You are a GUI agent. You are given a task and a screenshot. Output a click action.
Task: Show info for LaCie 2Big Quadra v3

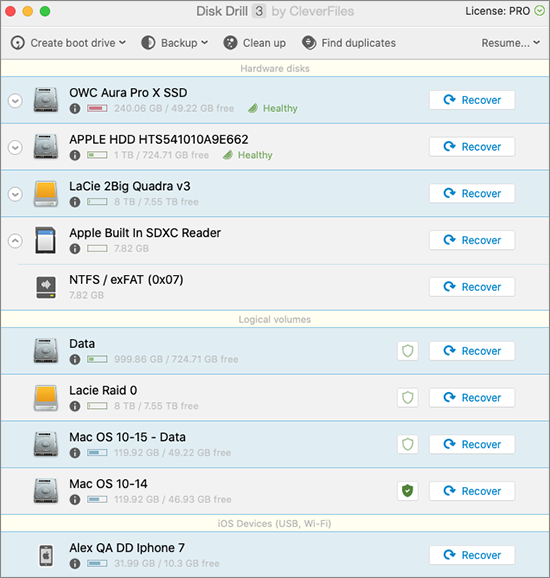pyautogui.click(x=75, y=202)
